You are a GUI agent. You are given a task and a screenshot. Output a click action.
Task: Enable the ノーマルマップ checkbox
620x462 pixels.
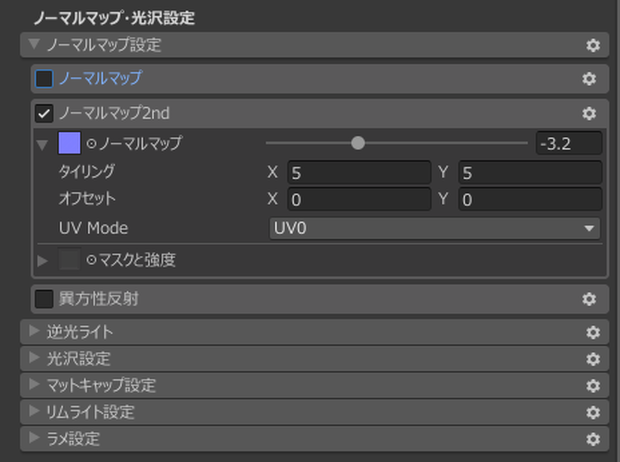point(44,79)
